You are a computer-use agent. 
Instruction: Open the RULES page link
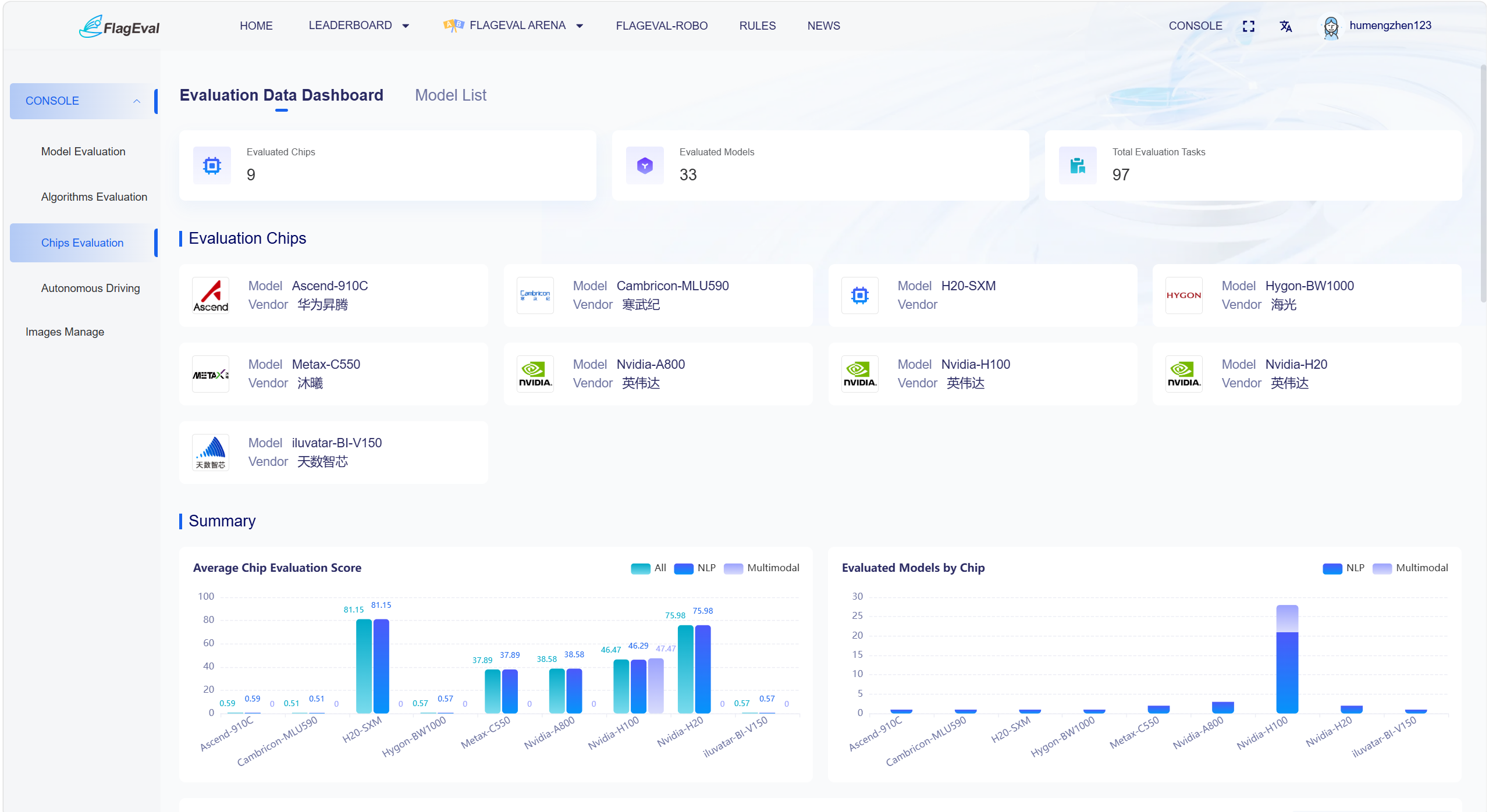click(757, 26)
